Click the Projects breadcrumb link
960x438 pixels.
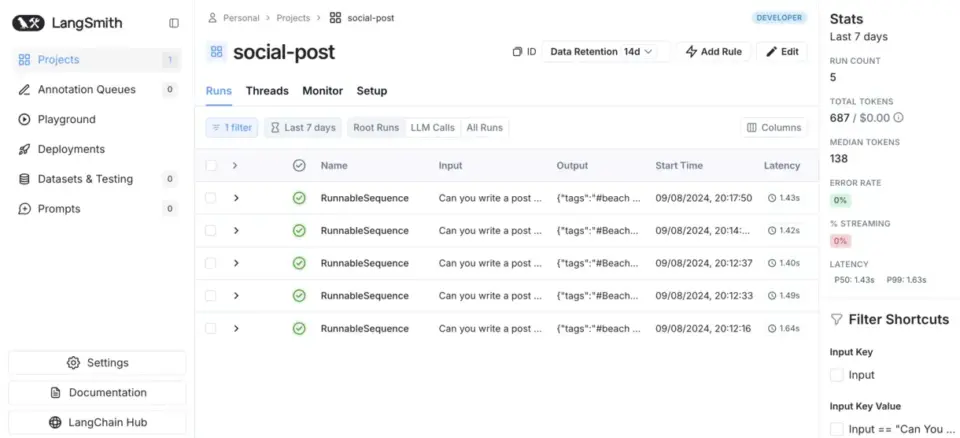click(x=293, y=18)
